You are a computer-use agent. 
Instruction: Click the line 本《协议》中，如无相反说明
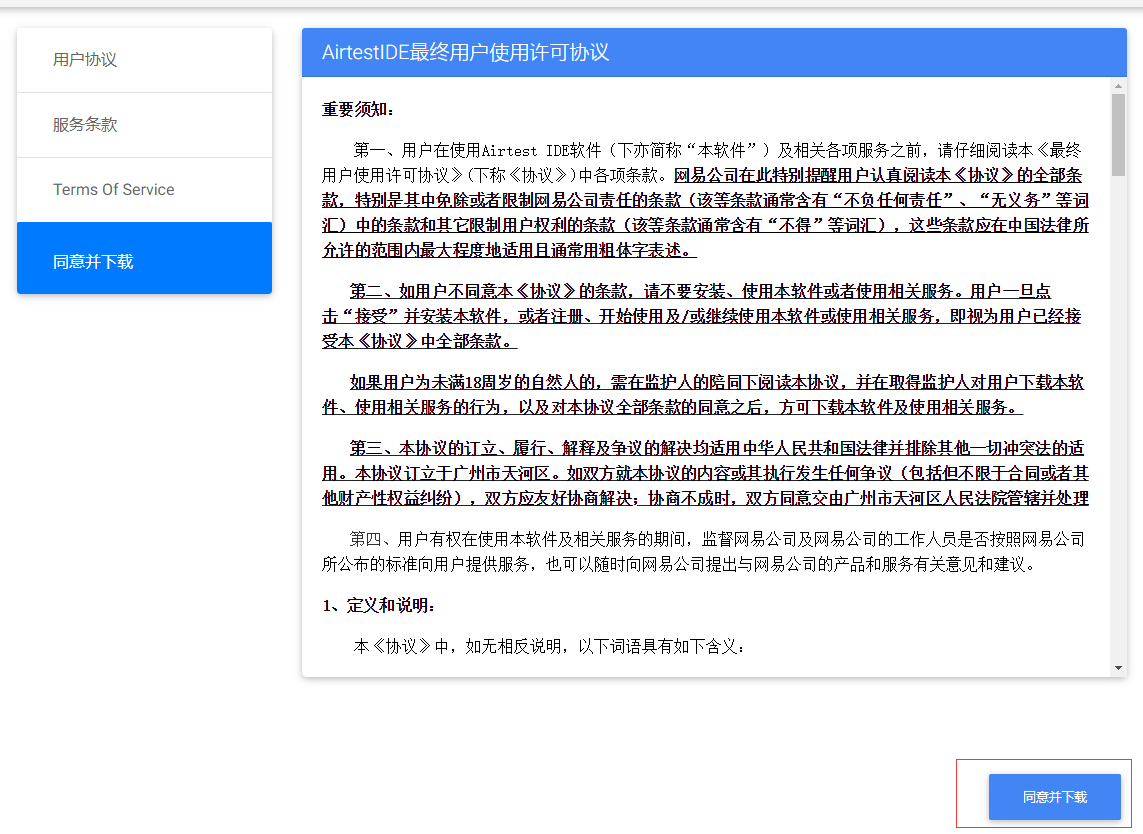point(550,646)
